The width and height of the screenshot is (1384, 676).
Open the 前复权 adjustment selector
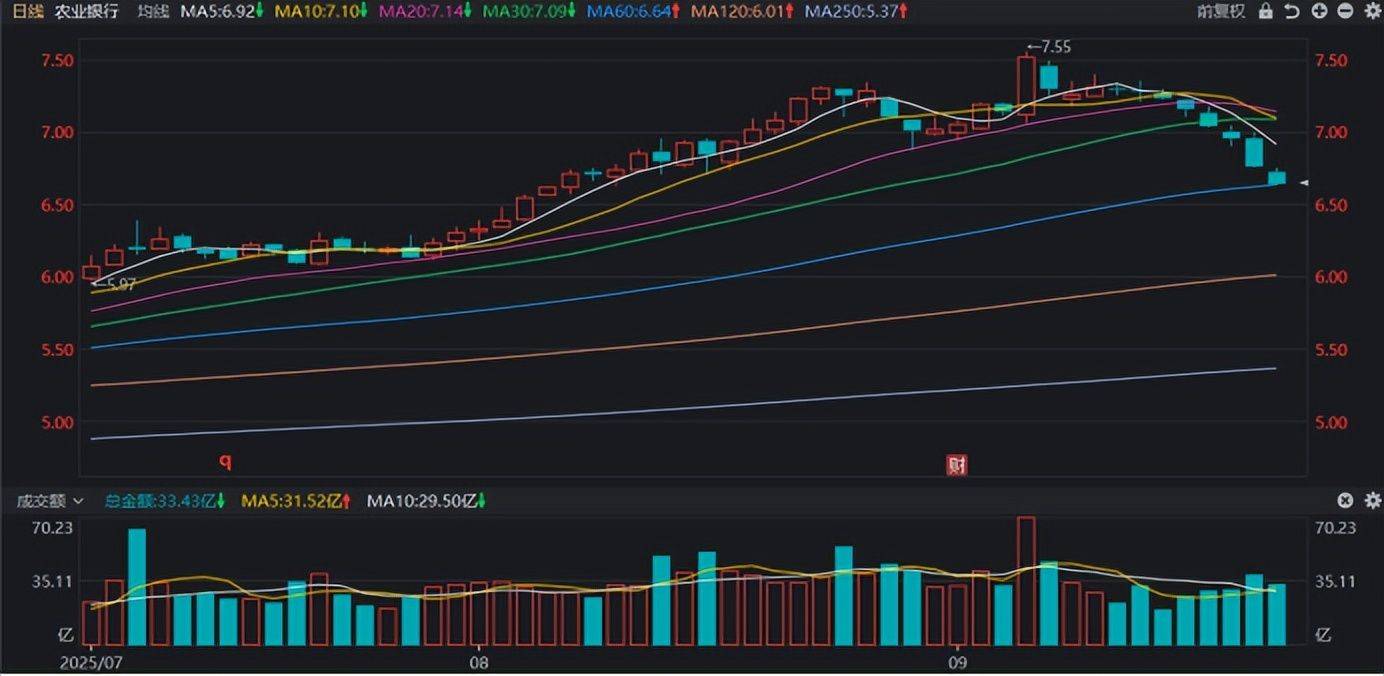(1221, 12)
